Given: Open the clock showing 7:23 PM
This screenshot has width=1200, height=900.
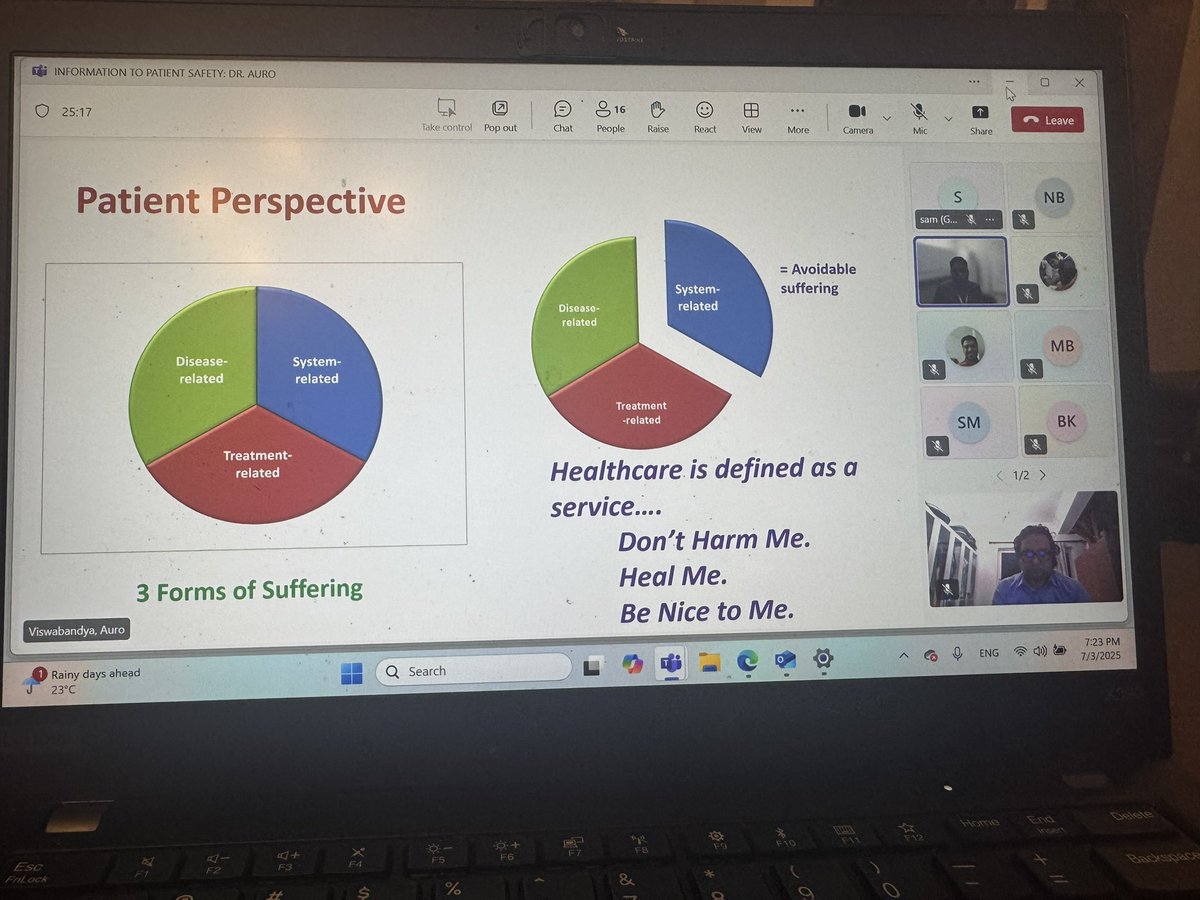Looking at the screenshot, I should point(1099,649).
